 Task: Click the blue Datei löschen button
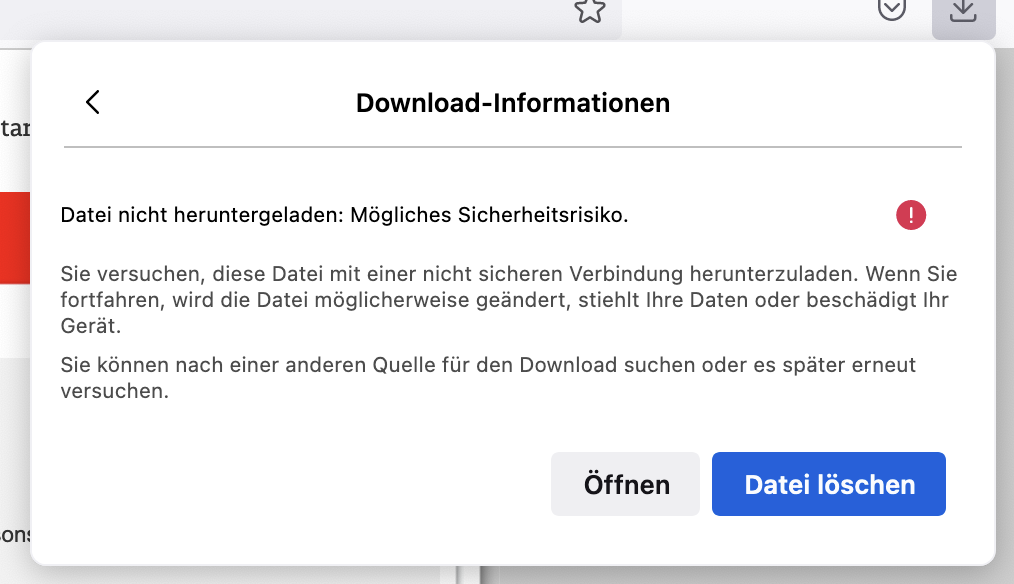click(x=829, y=485)
